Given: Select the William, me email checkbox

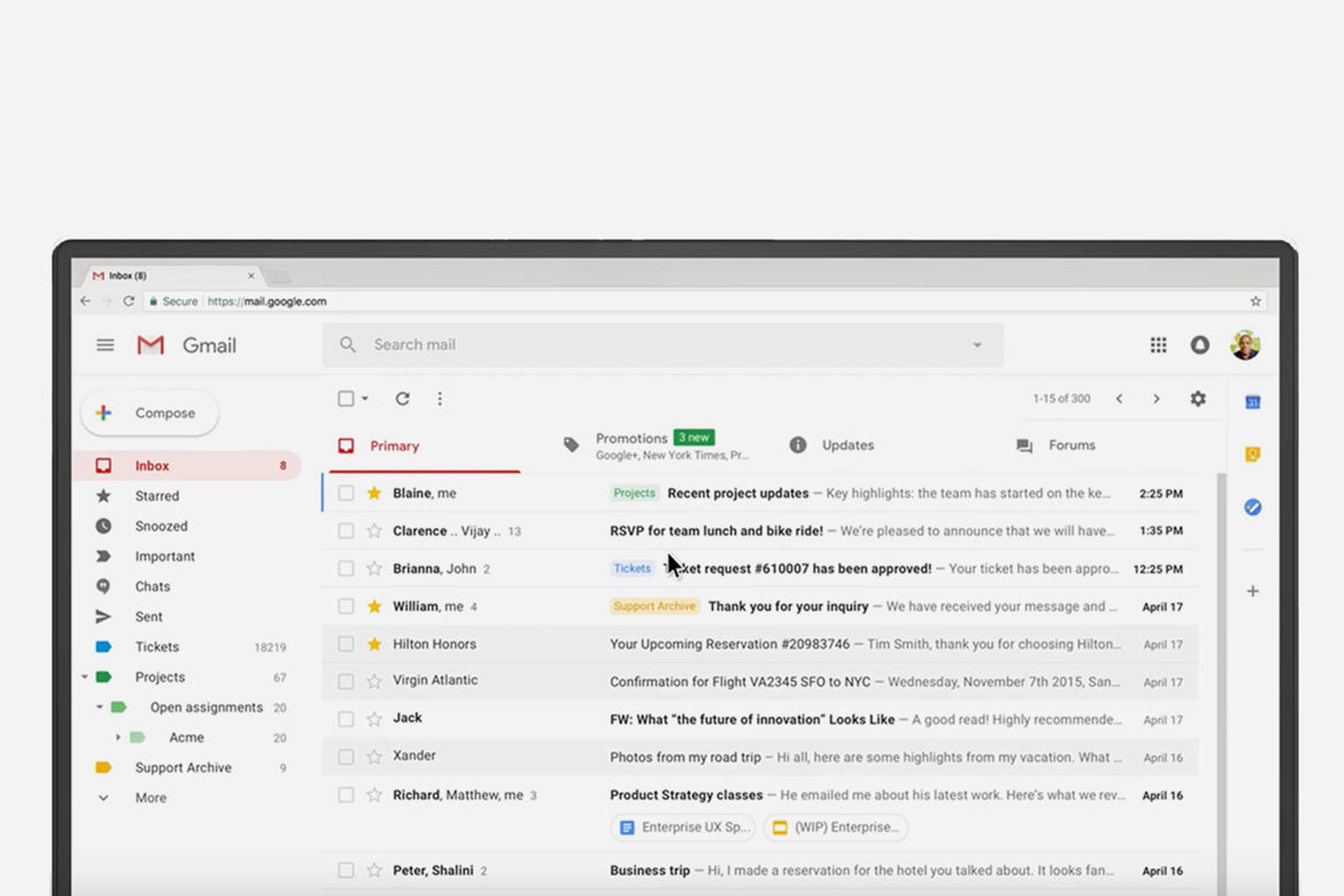Looking at the screenshot, I should pos(346,606).
